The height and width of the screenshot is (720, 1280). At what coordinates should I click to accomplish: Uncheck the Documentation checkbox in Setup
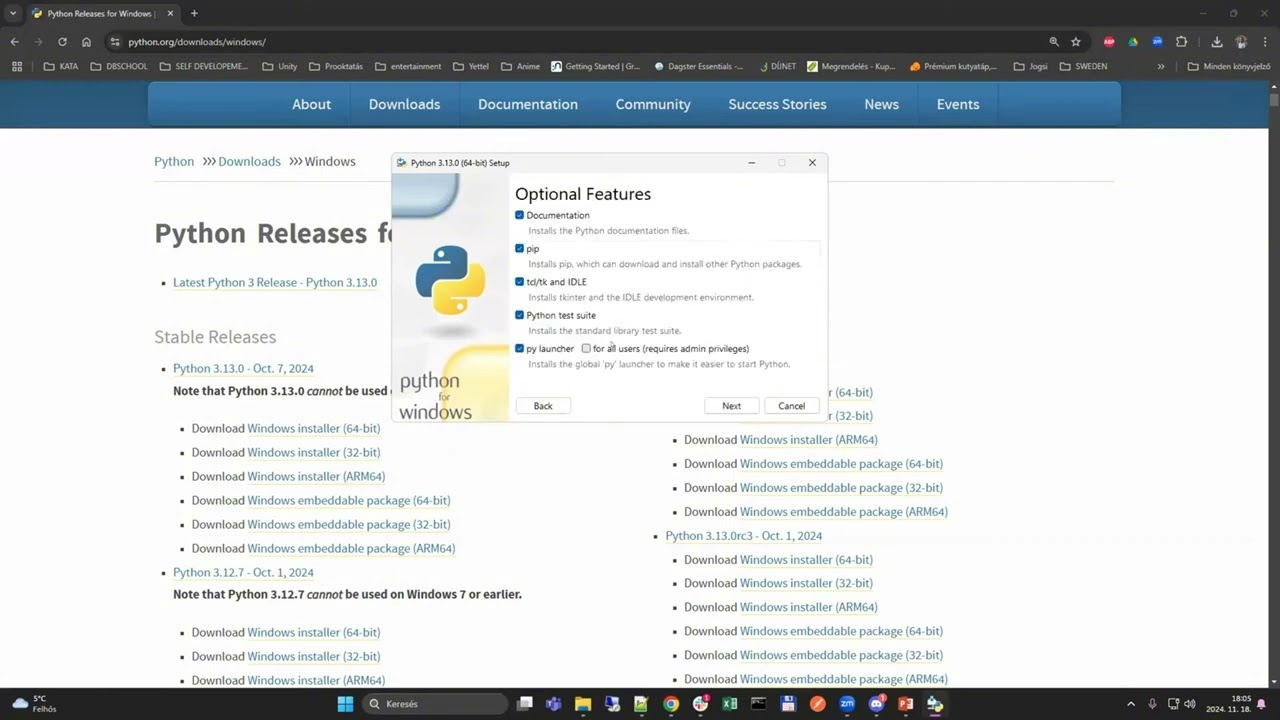[519, 215]
